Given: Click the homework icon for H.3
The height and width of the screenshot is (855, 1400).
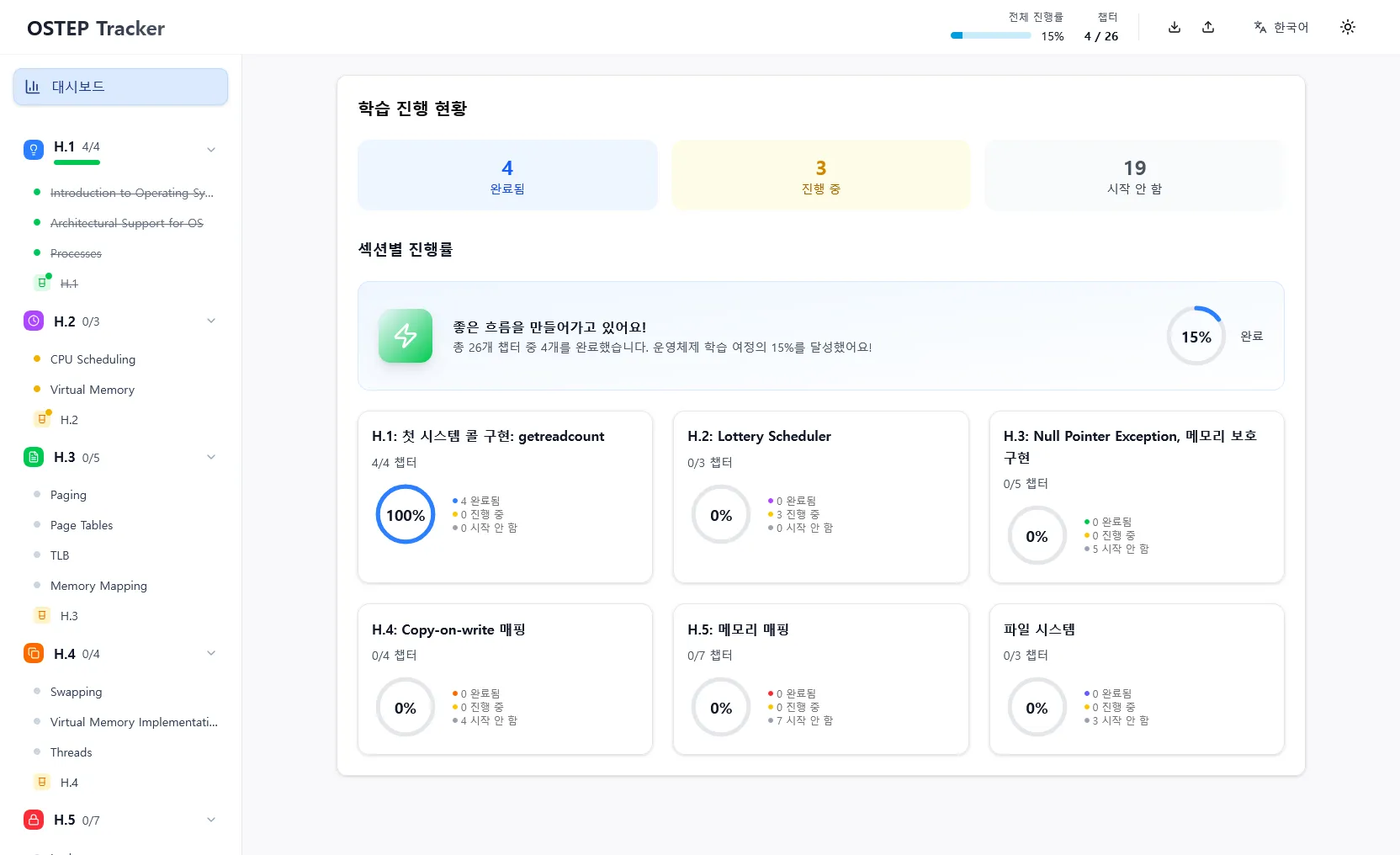Looking at the screenshot, I should point(42,615).
